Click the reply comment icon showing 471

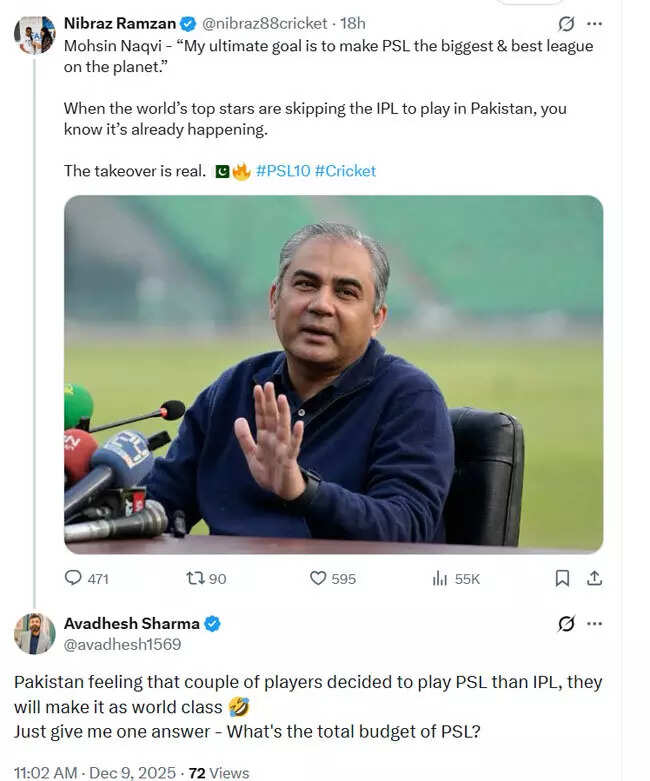coord(74,578)
